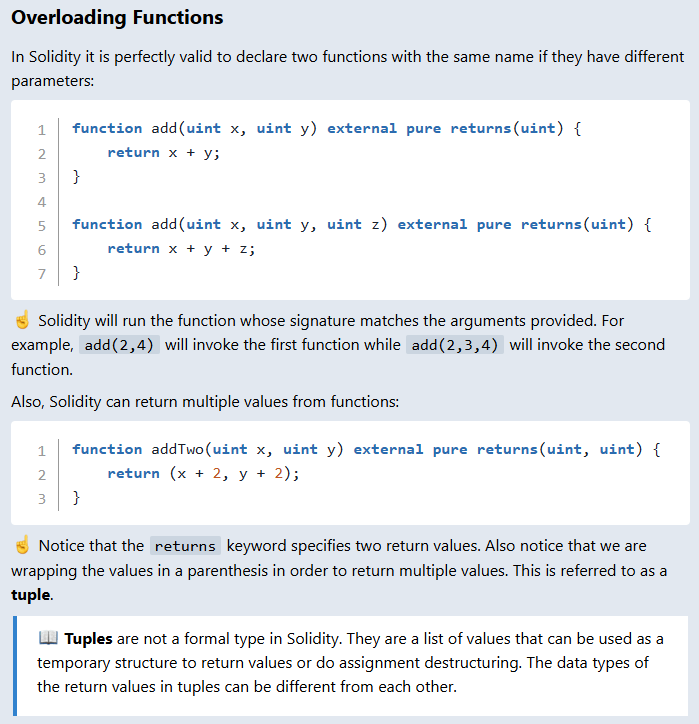The height and width of the screenshot is (724, 699).
Task: Click the open book icon beside "Tuples"
Action: click(48, 638)
